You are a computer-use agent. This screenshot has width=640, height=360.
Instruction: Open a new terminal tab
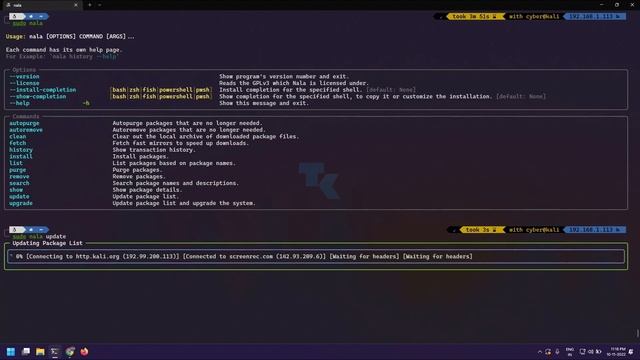click(90, 5)
